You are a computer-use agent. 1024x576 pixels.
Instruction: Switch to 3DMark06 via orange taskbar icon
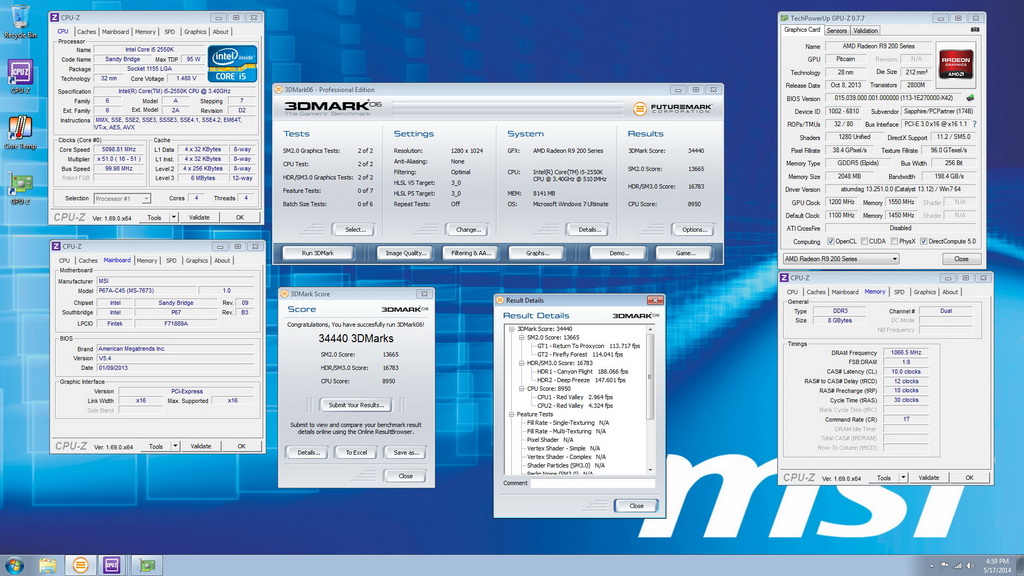[x=80, y=565]
